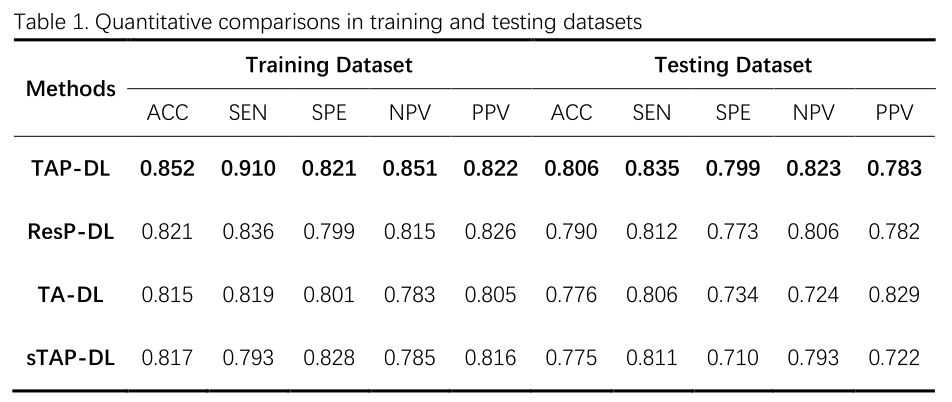Select the 'ResP-DL' row label
The image size is (952, 402).
tap(71, 232)
